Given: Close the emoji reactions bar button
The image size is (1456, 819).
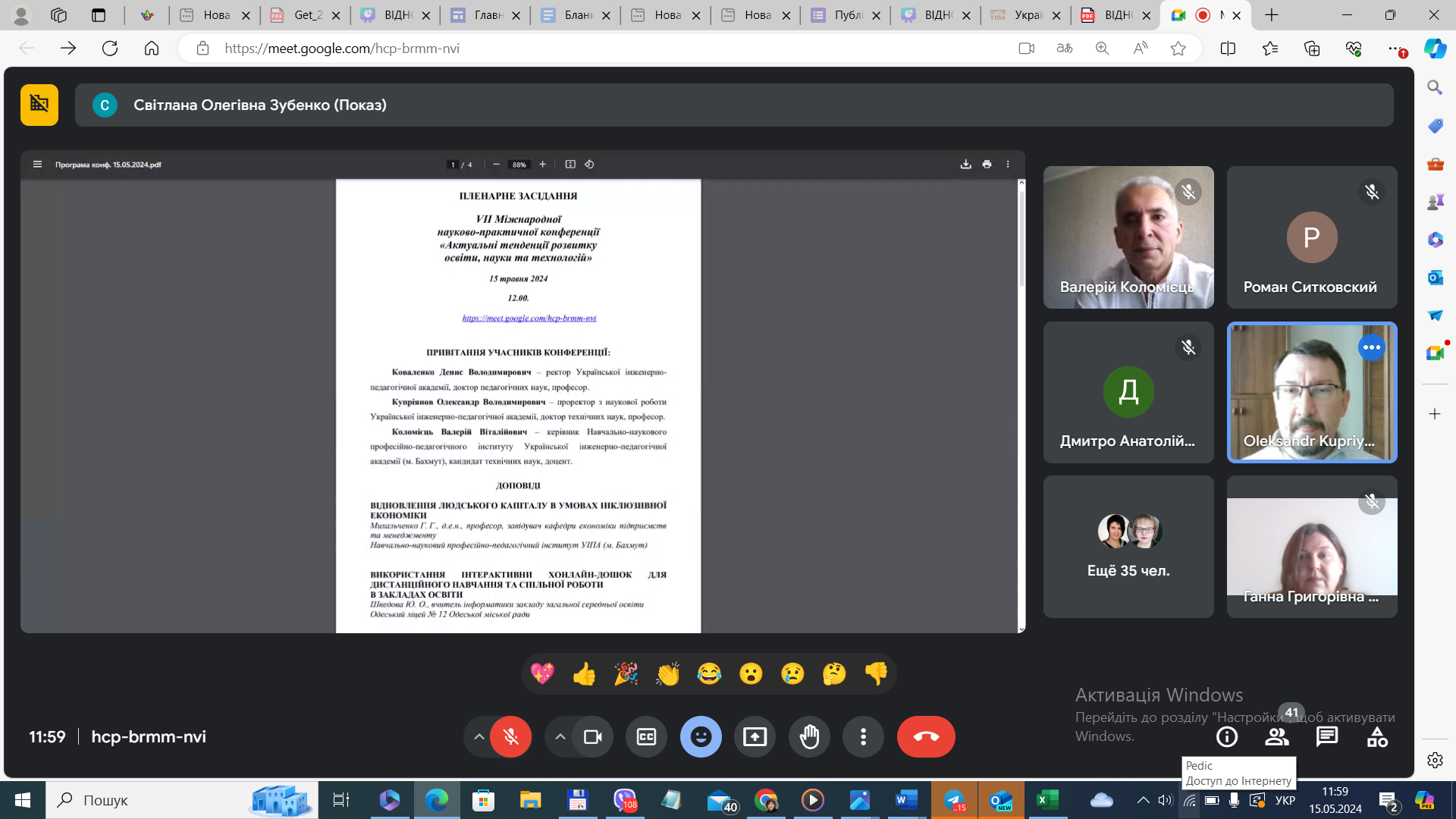Looking at the screenshot, I should click(701, 736).
